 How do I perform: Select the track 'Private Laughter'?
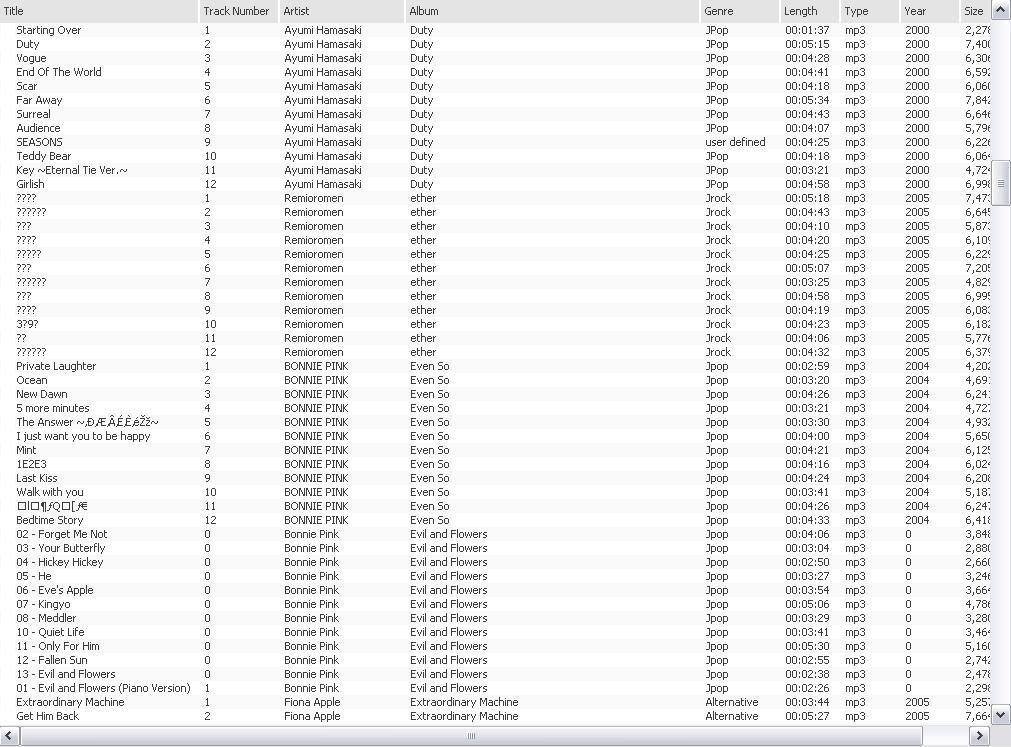56,366
